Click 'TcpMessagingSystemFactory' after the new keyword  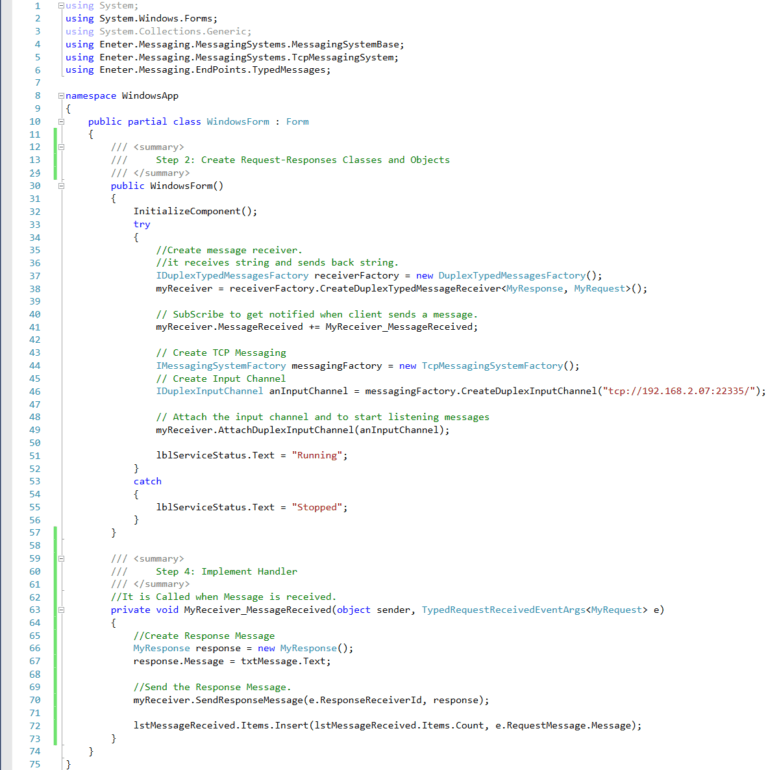[x=493, y=366]
